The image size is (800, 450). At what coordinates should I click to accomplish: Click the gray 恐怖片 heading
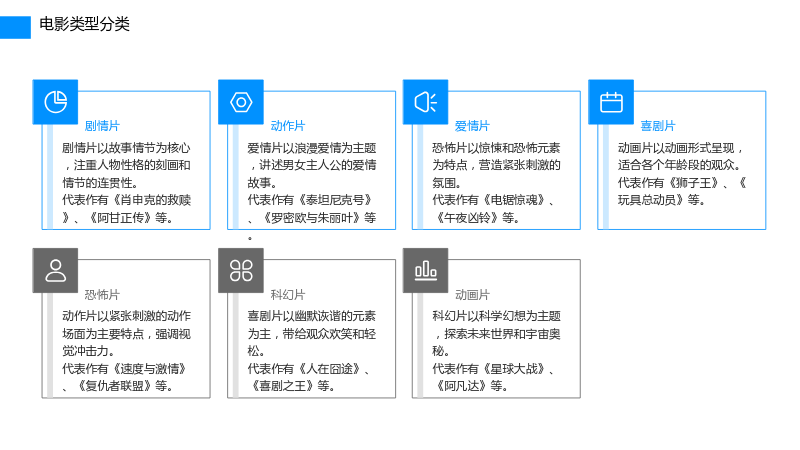102,294
